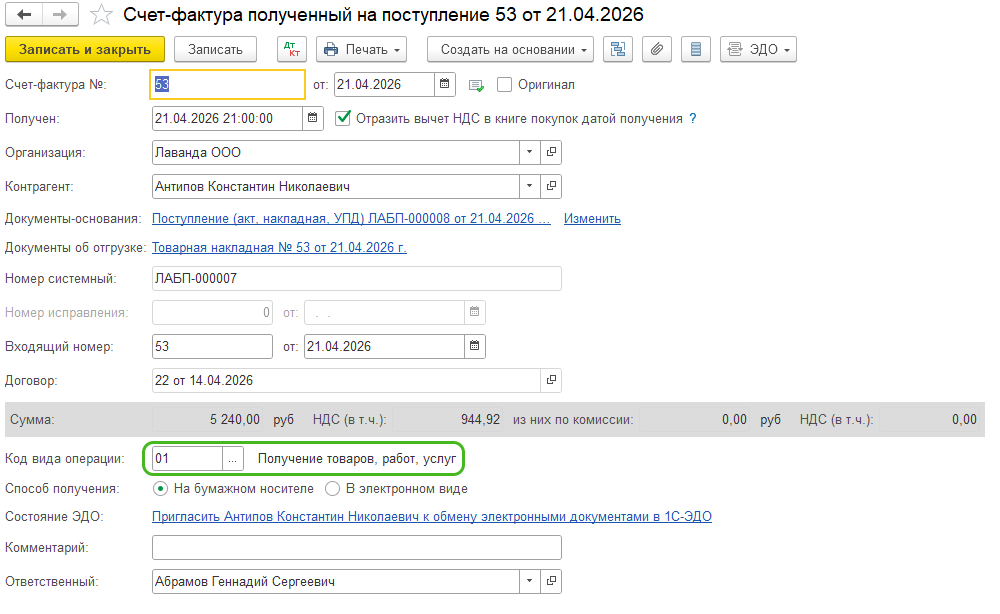
Task: Expand the Ответственный dropdown list
Action: tap(529, 581)
